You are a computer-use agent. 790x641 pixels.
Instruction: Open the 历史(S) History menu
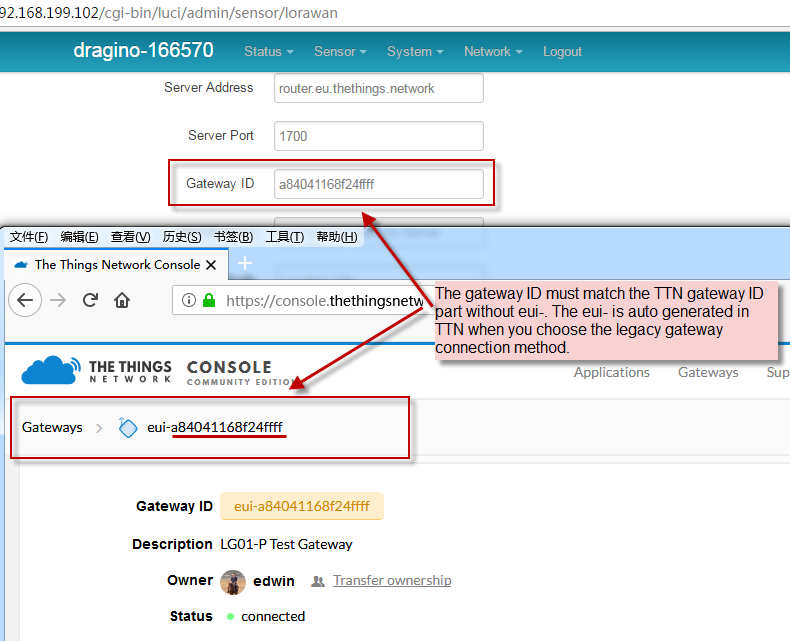pos(182,237)
